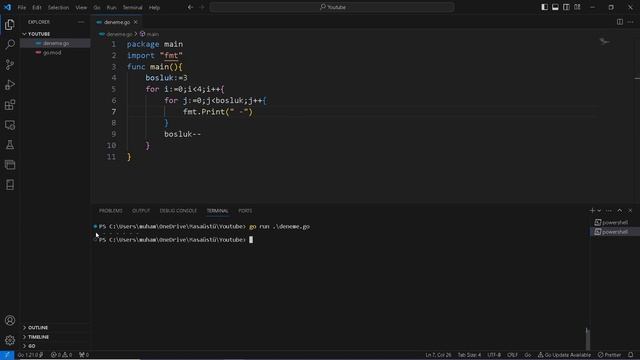
Task: Open the Extensions view
Action: [x=10, y=105]
